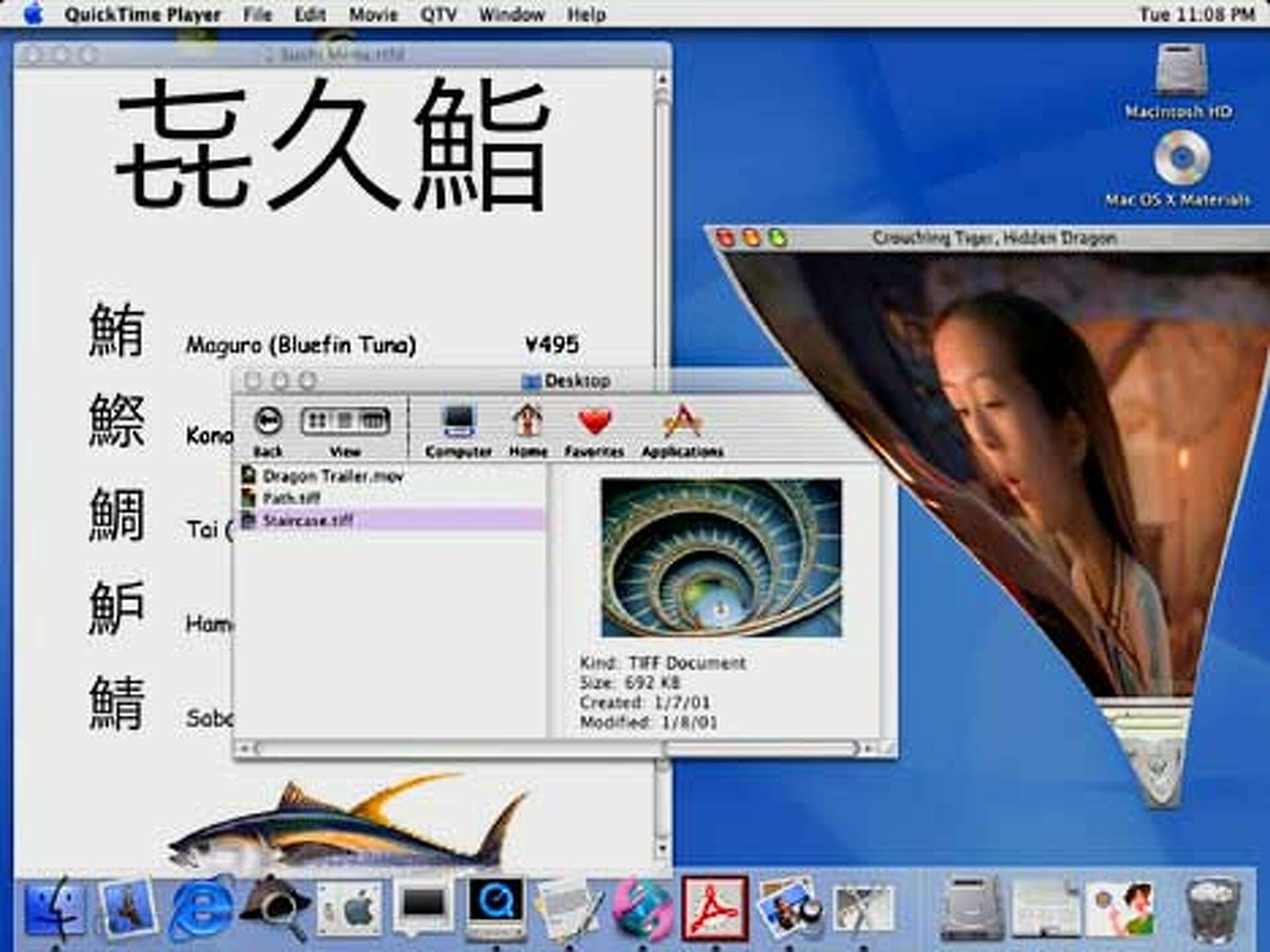Open the QTV menu in the menu bar
1270x952 pixels.
pos(437,14)
